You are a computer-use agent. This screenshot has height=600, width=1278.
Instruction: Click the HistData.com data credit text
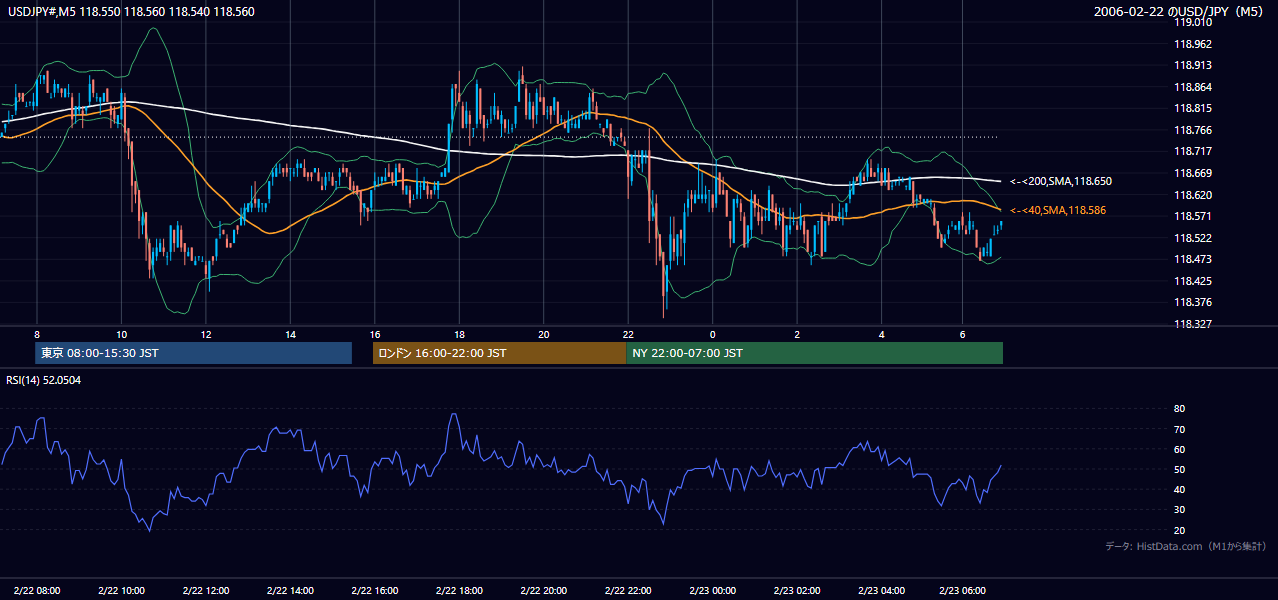[x=1186, y=546]
